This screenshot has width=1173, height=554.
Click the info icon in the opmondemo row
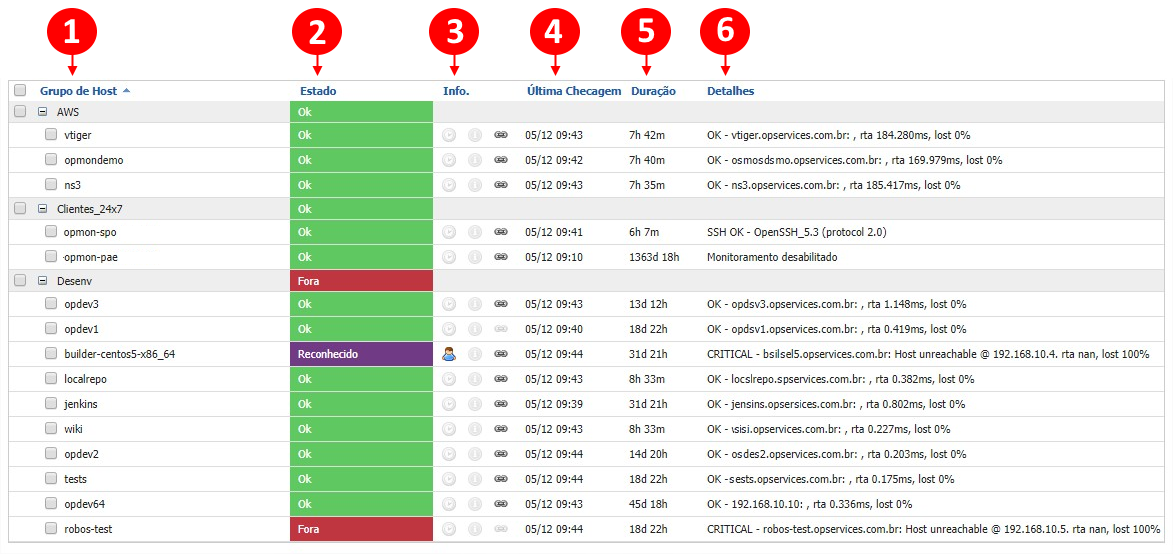click(475, 160)
